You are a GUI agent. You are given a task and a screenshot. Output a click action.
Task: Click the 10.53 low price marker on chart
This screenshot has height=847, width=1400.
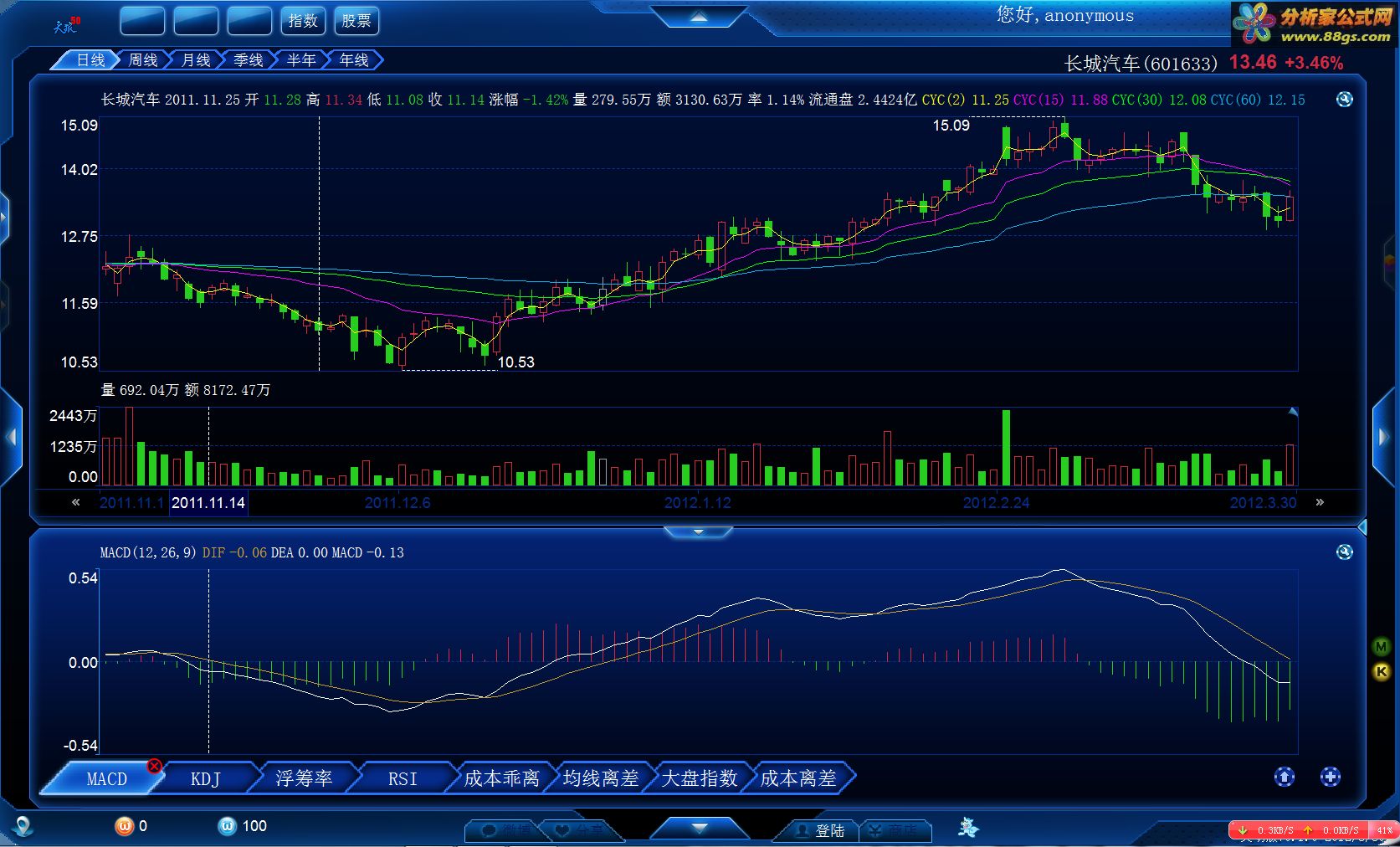point(515,362)
